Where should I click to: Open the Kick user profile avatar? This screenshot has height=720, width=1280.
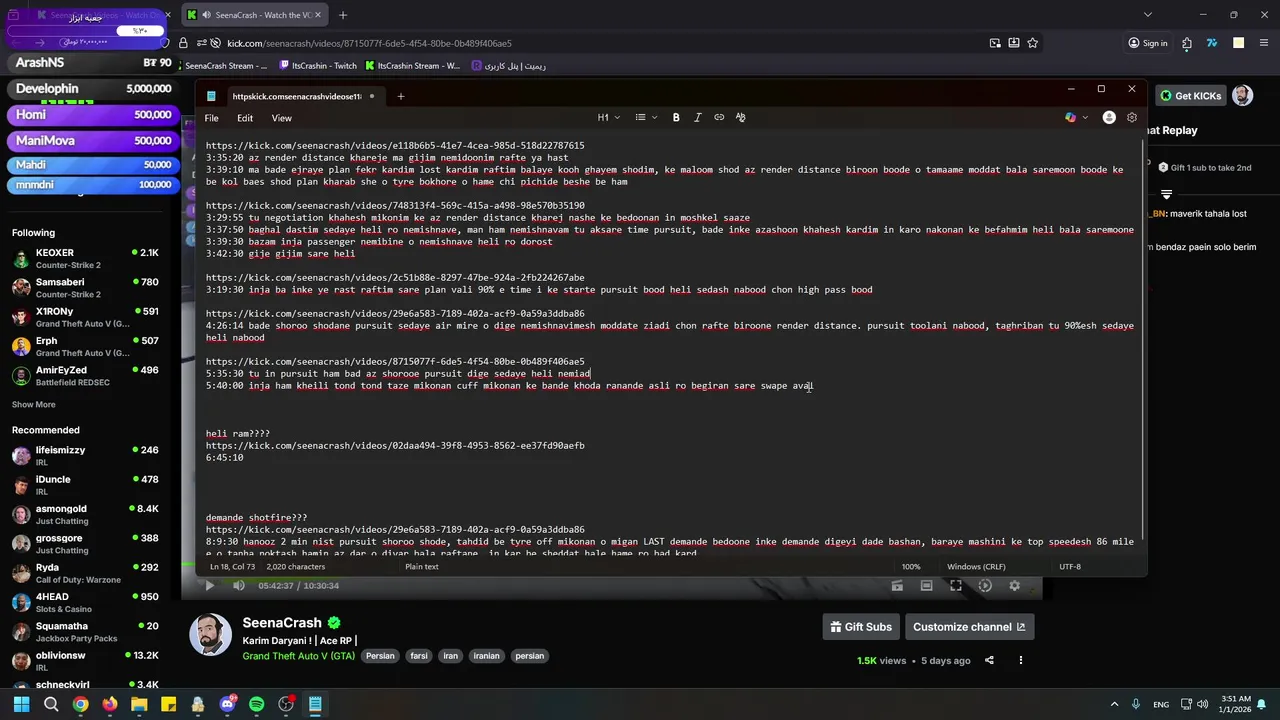point(1242,96)
